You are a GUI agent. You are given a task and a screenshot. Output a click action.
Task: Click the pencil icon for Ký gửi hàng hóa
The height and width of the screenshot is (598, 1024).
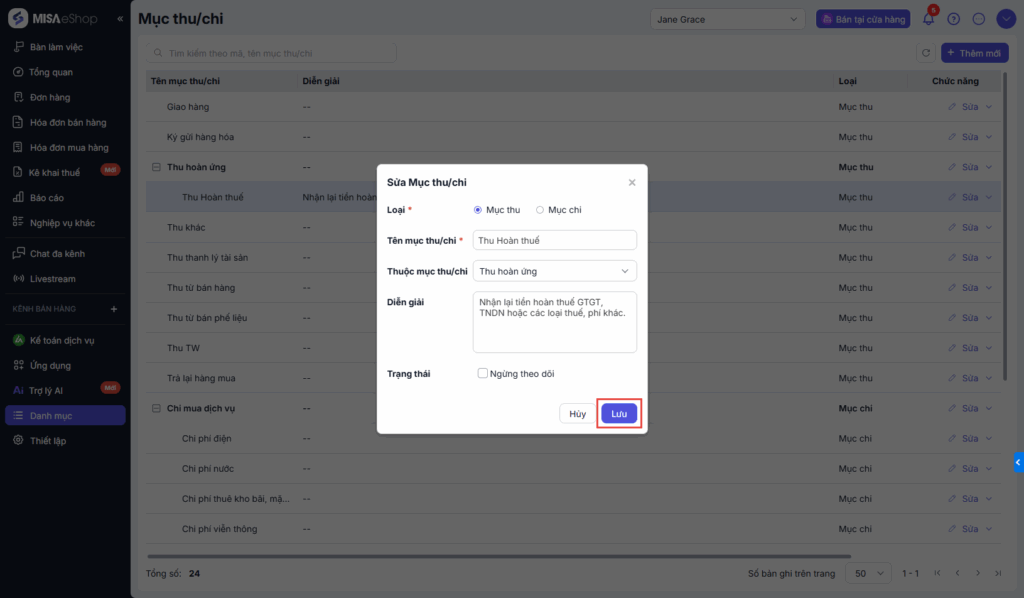[952, 137]
